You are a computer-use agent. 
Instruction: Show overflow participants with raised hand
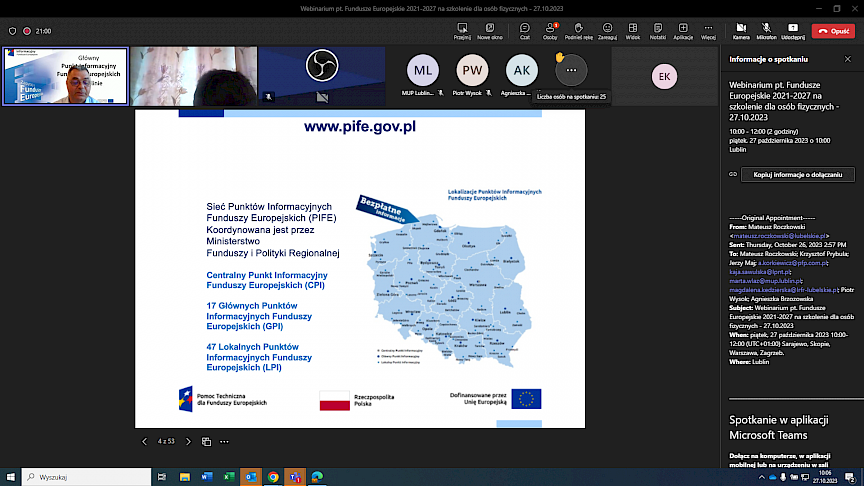pyautogui.click(x=571, y=71)
